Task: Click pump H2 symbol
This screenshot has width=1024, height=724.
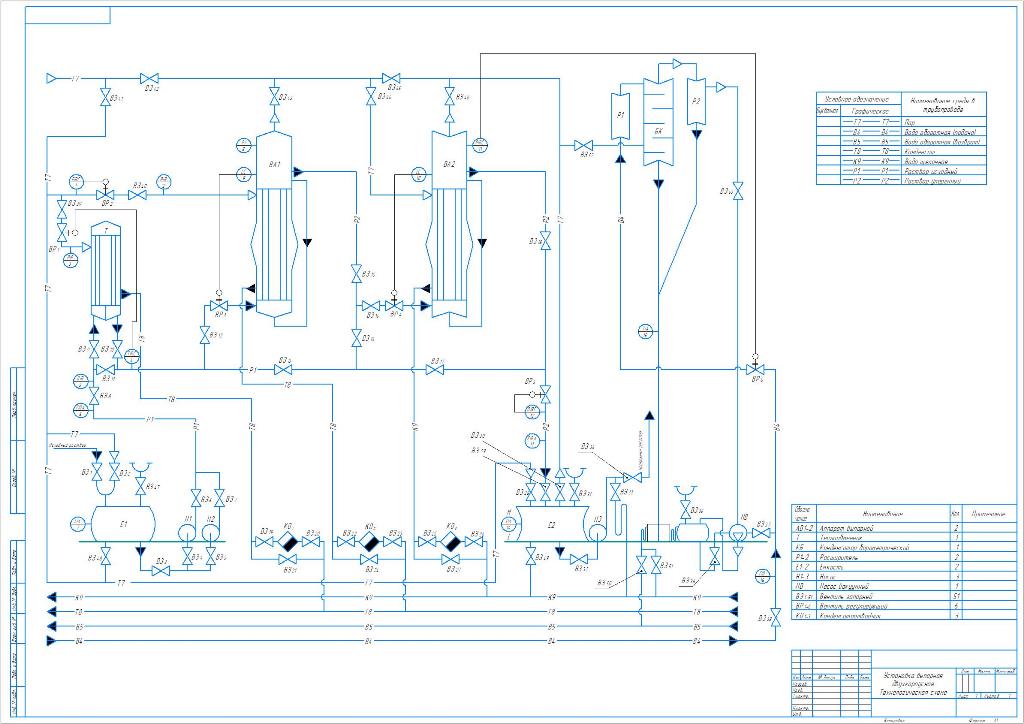Action: coord(211,532)
